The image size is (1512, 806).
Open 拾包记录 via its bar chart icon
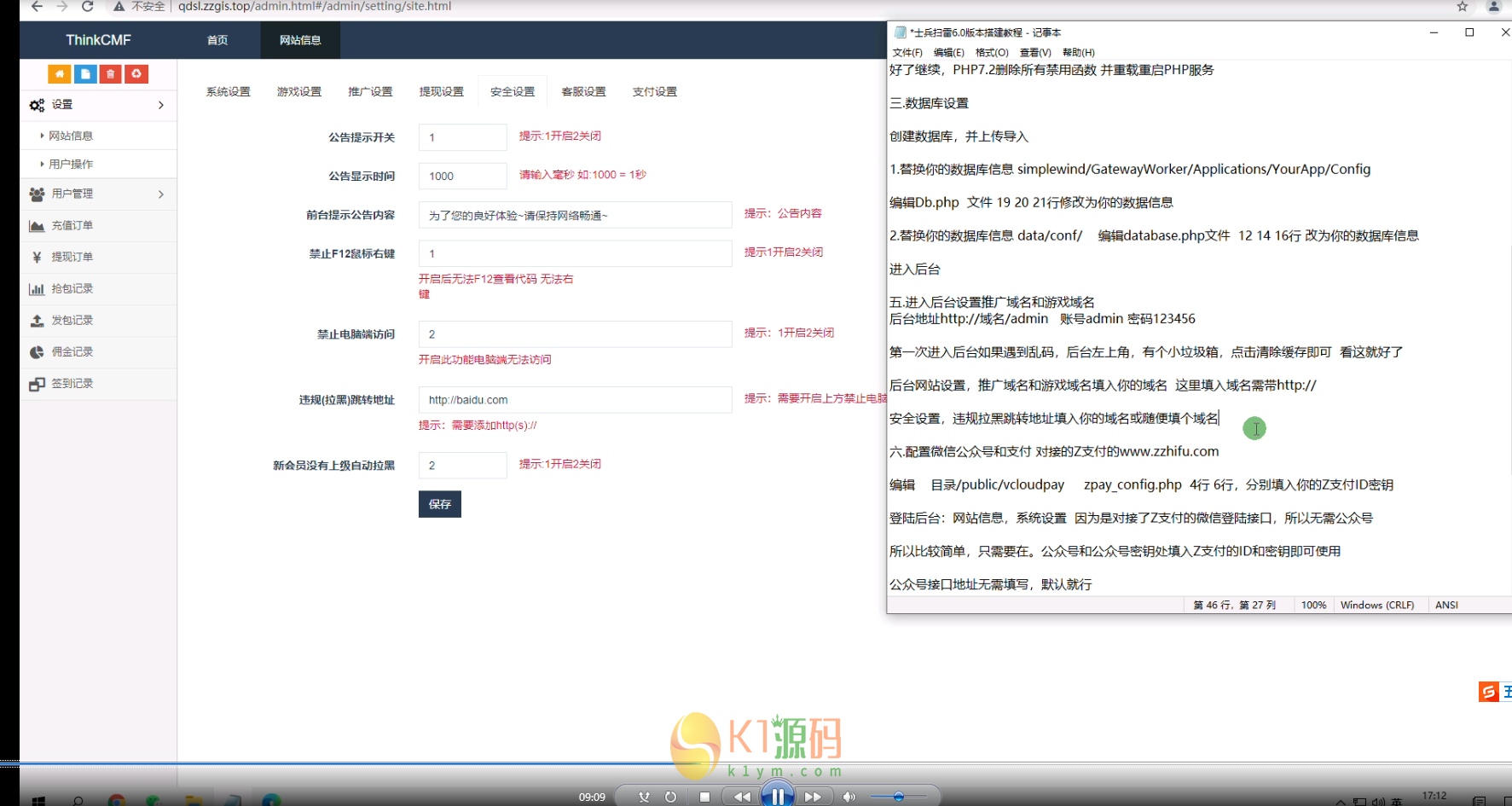(37, 289)
